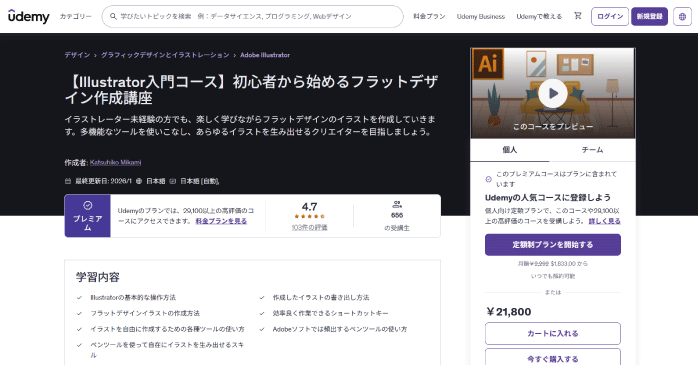Focus the course search field
The image size is (698, 365).
[x=252, y=16]
